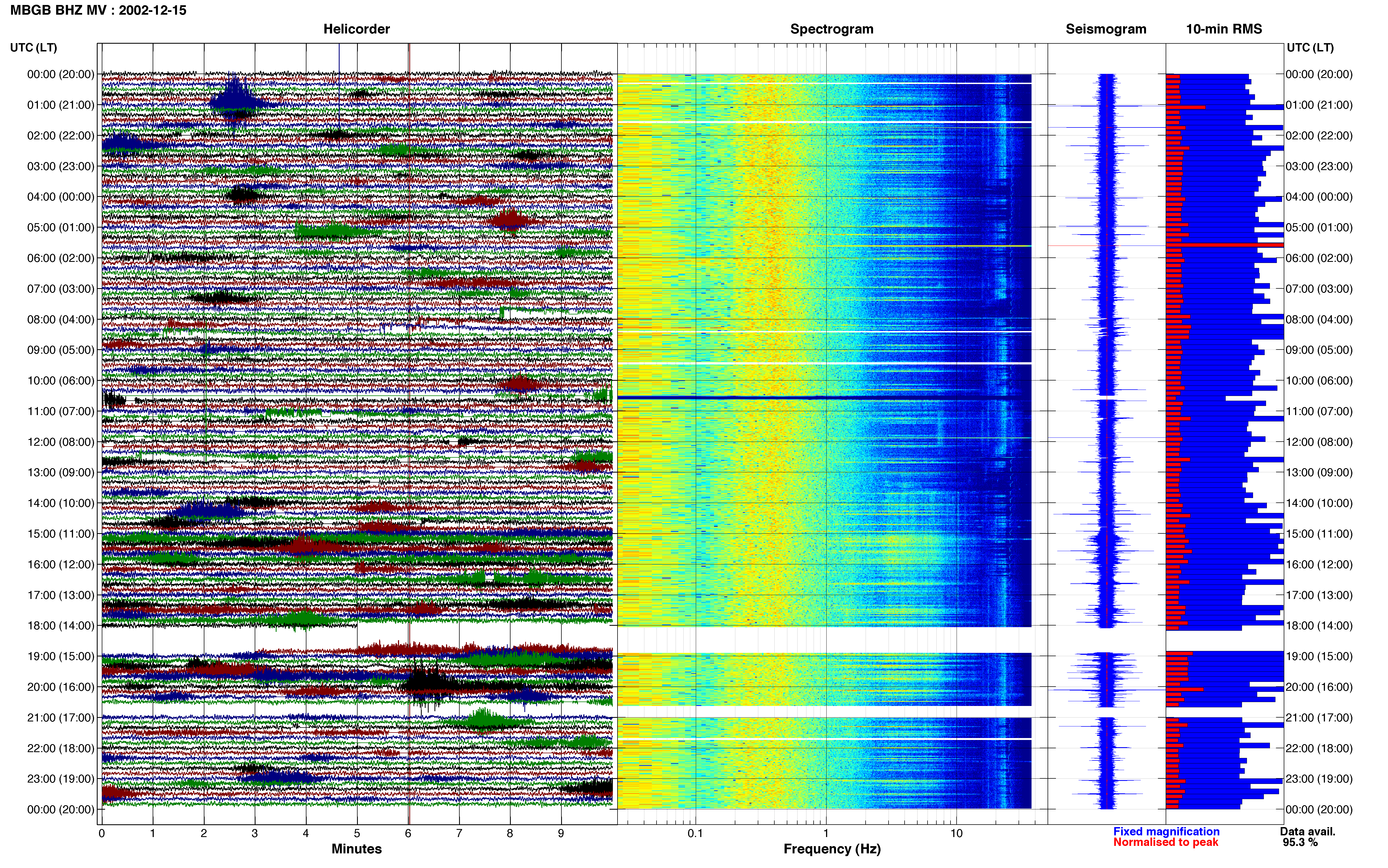Click the Data avail. label

(x=1308, y=831)
